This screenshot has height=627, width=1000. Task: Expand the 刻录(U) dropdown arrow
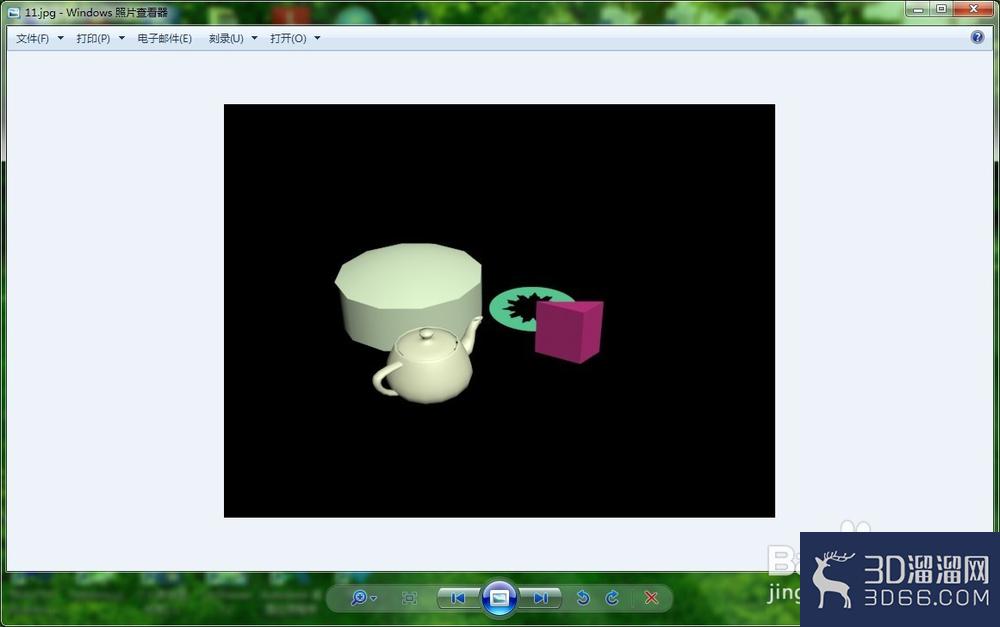(x=254, y=38)
